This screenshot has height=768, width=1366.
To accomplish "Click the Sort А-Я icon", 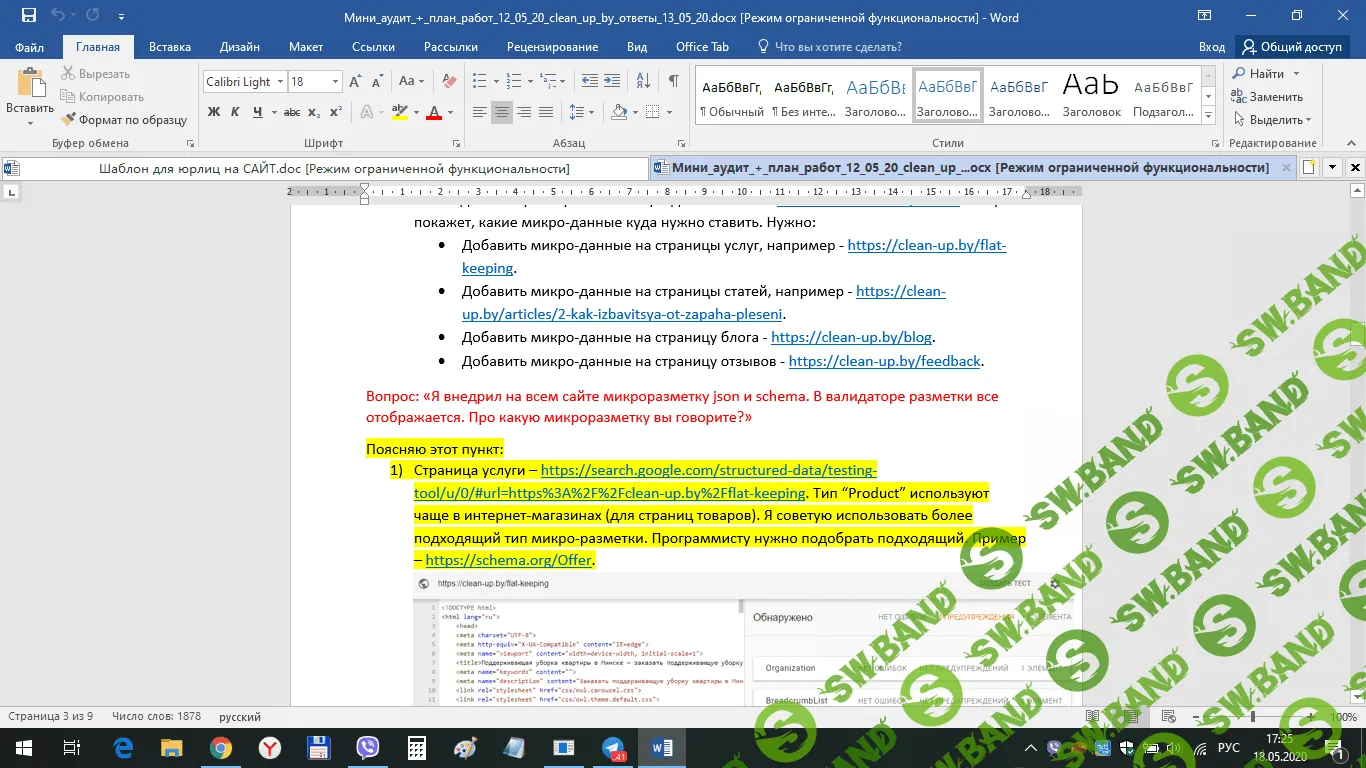I will 643,81.
